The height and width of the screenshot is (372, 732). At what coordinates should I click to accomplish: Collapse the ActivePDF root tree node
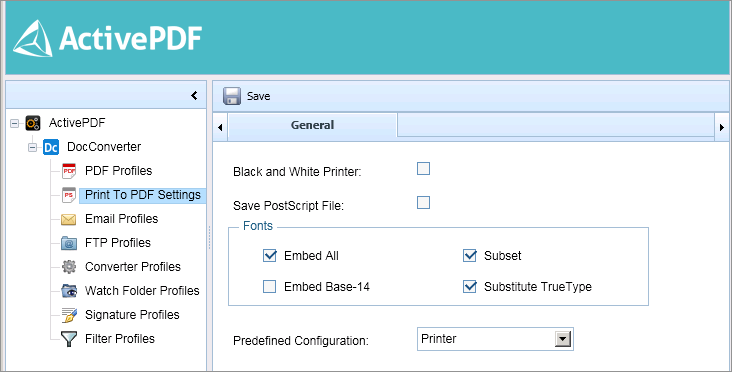tap(14, 123)
